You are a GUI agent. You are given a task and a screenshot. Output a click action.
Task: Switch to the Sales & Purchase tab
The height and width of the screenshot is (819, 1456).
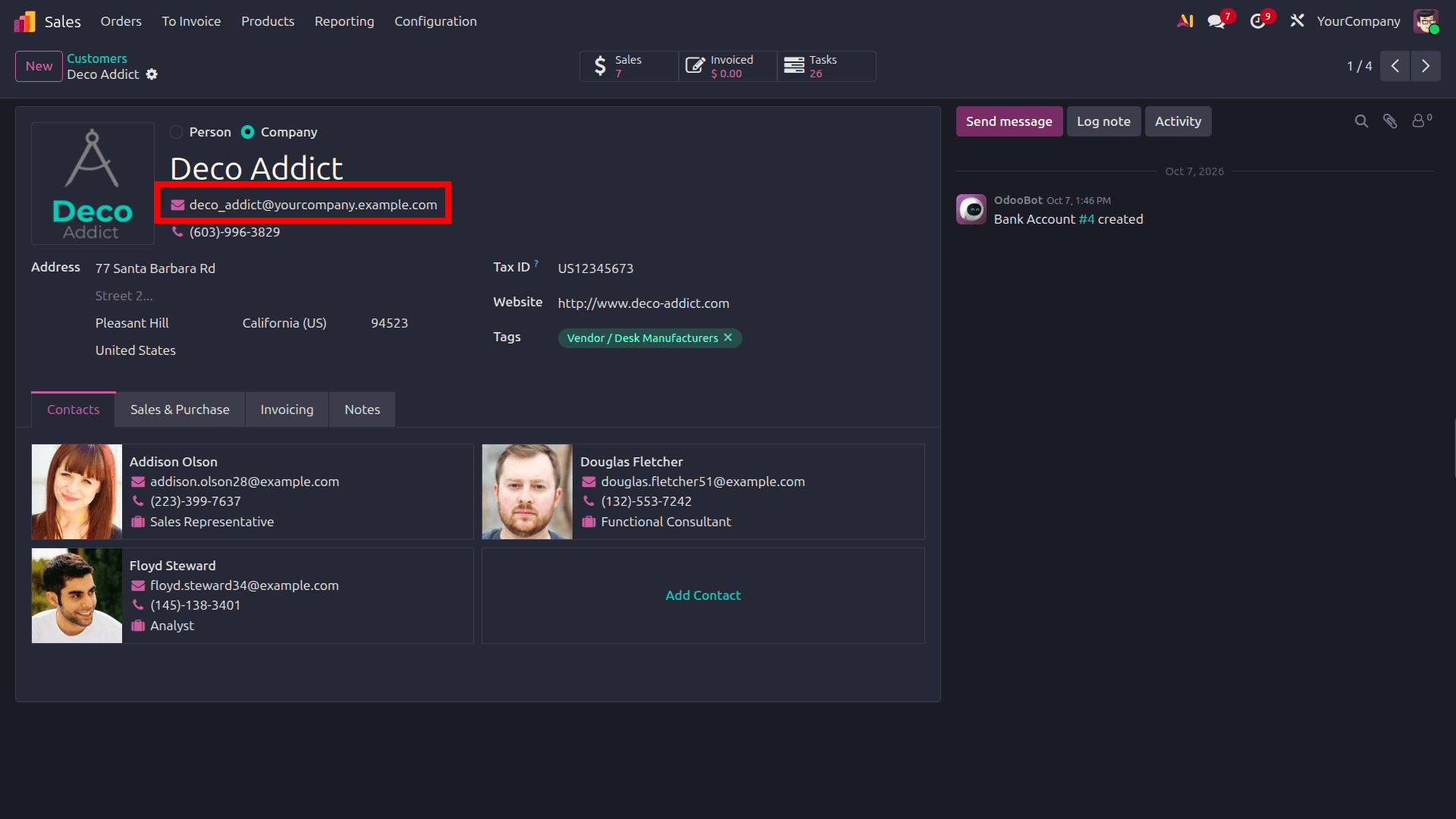coord(180,409)
